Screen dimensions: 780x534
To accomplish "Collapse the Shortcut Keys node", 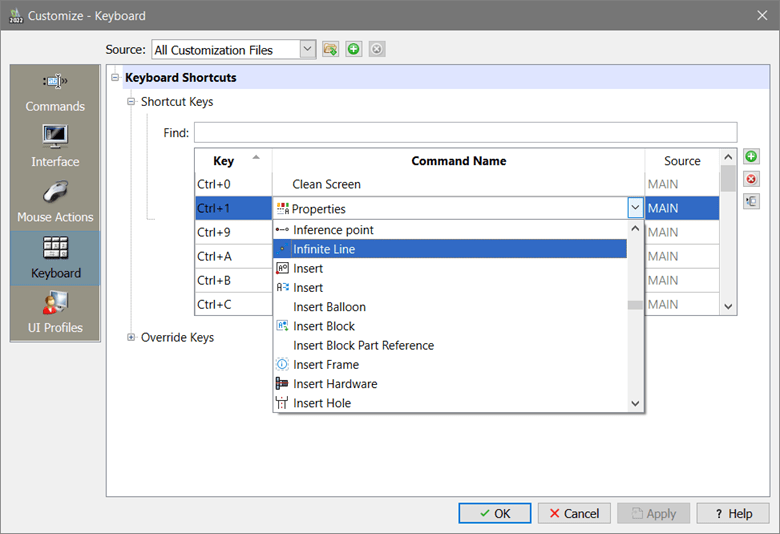I will (x=131, y=102).
